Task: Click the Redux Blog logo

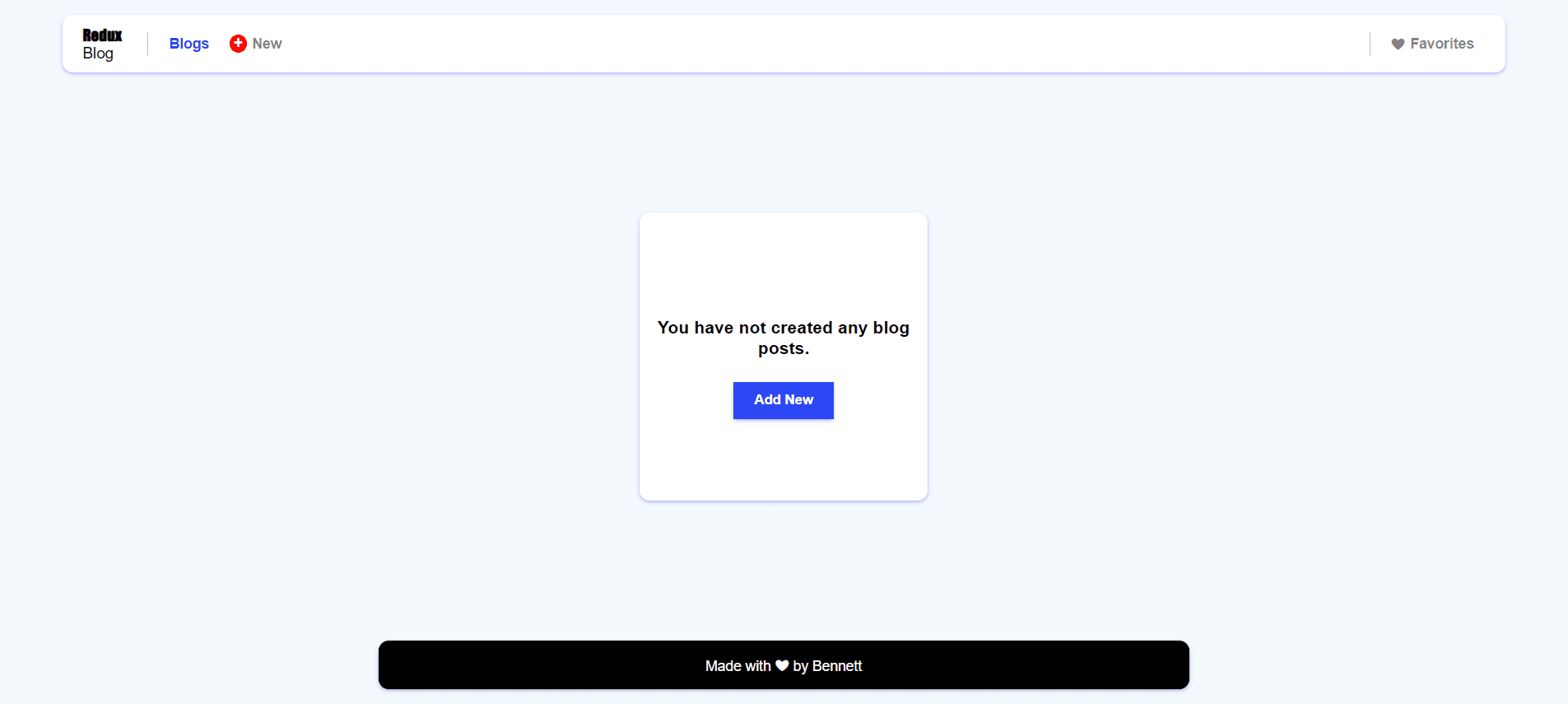Action: tap(102, 44)
